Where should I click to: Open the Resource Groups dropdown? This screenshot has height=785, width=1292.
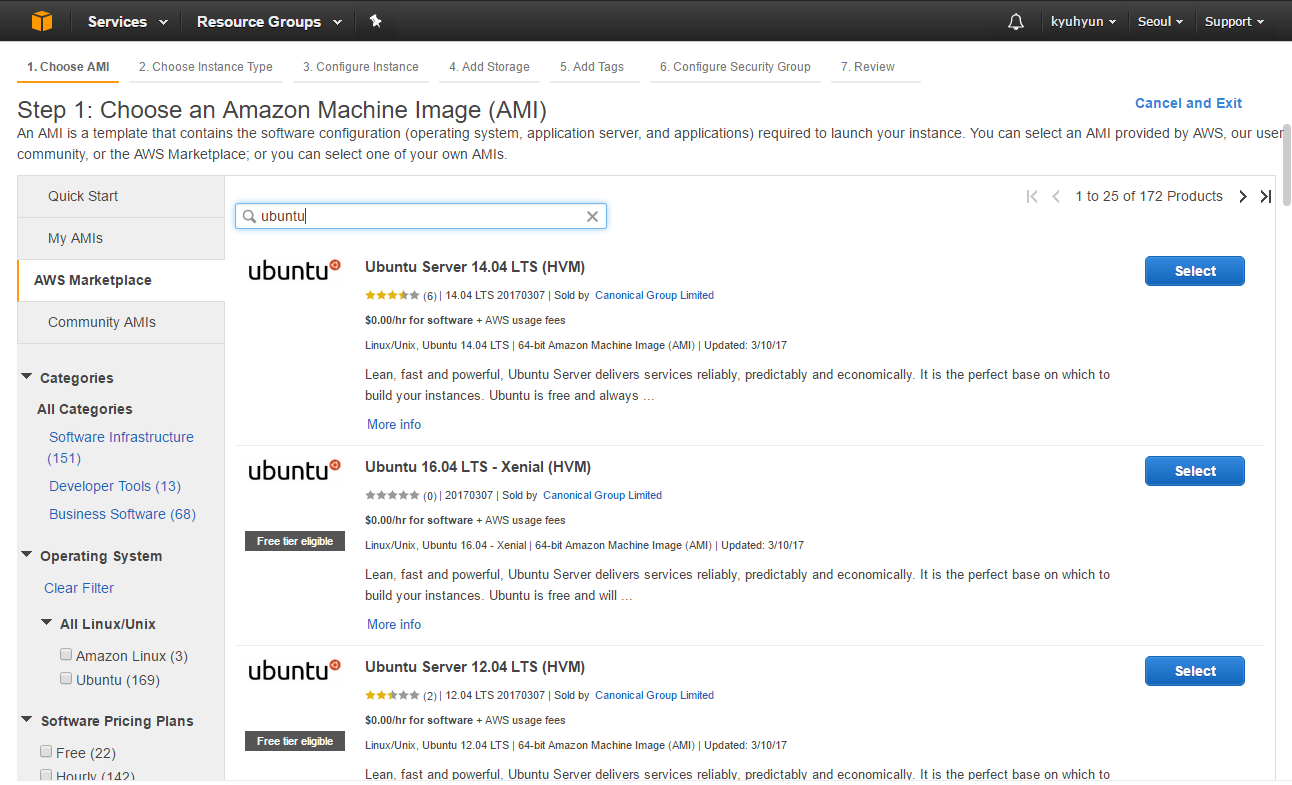coord(269,21)
